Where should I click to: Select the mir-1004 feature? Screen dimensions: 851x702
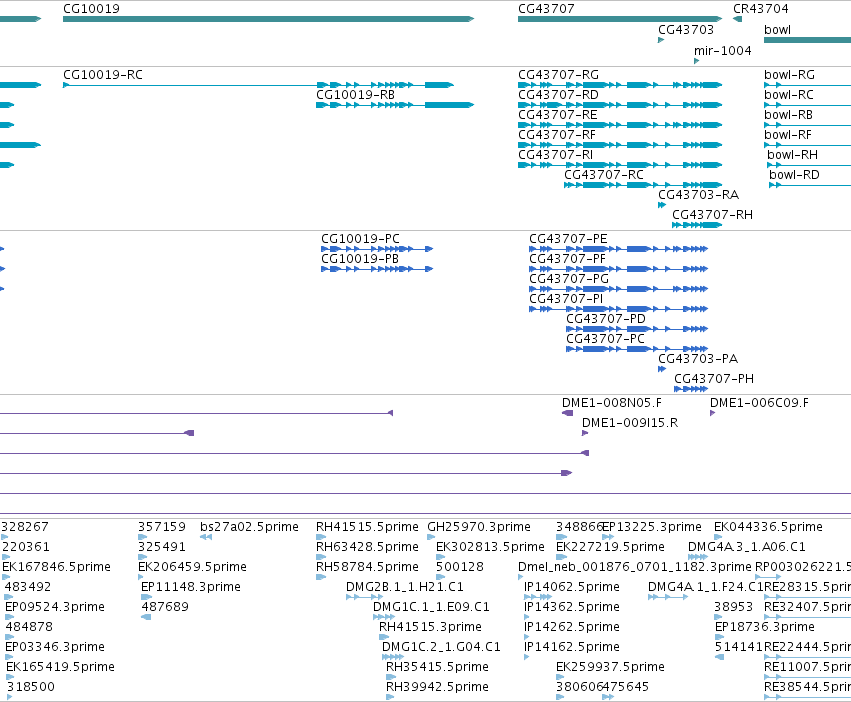click(696, 61)
